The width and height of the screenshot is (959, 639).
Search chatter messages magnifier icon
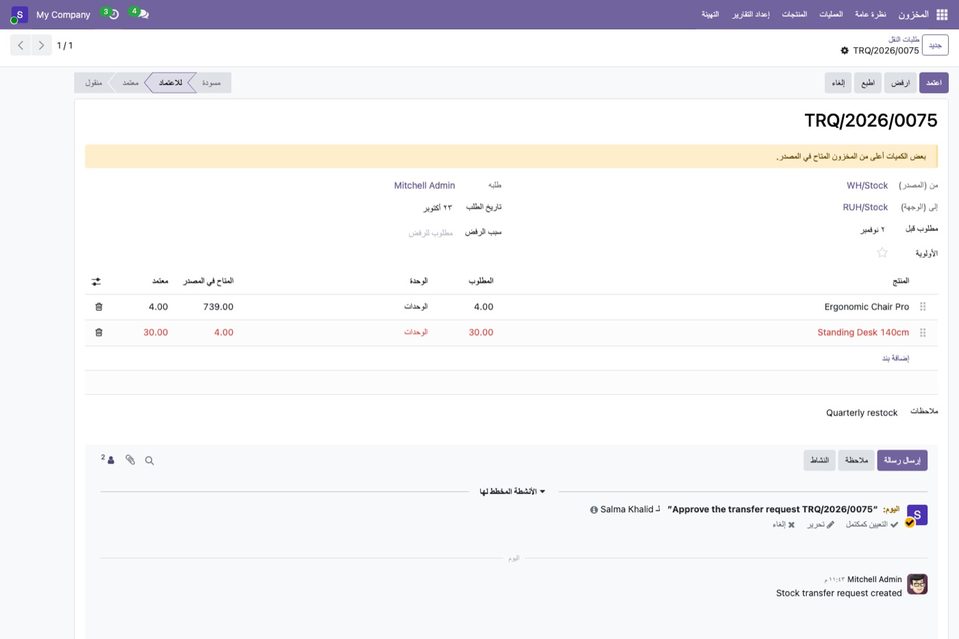point(149,460)
